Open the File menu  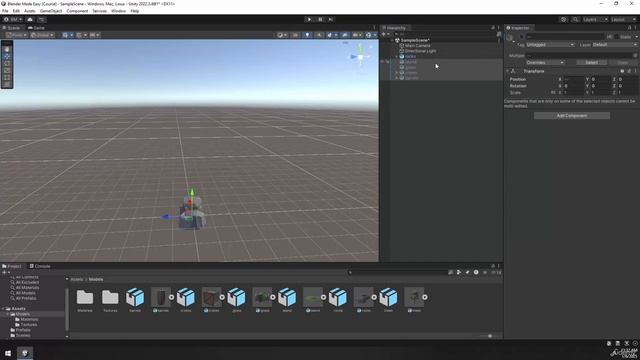click(x=5, y=11)
